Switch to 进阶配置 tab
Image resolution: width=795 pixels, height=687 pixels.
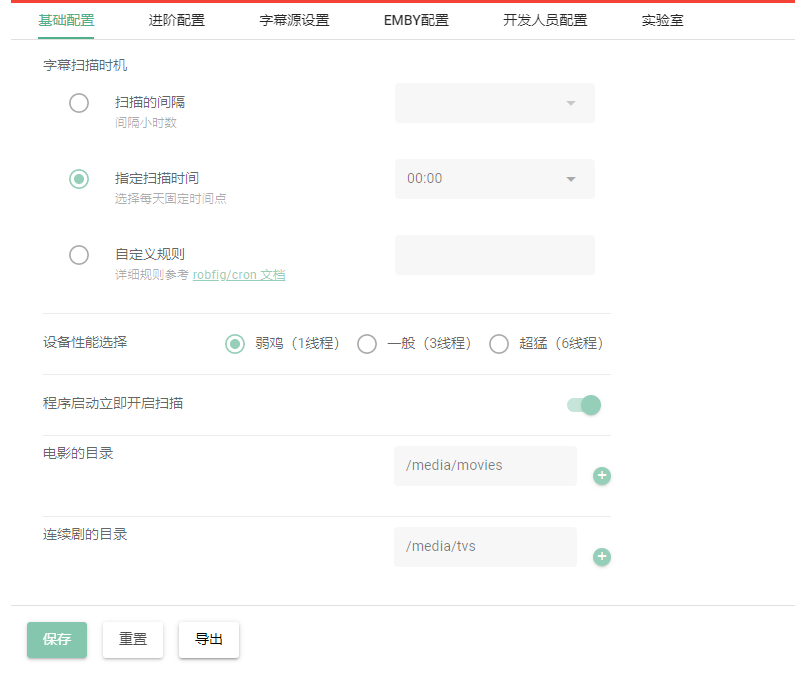click(x=176, y=20)
